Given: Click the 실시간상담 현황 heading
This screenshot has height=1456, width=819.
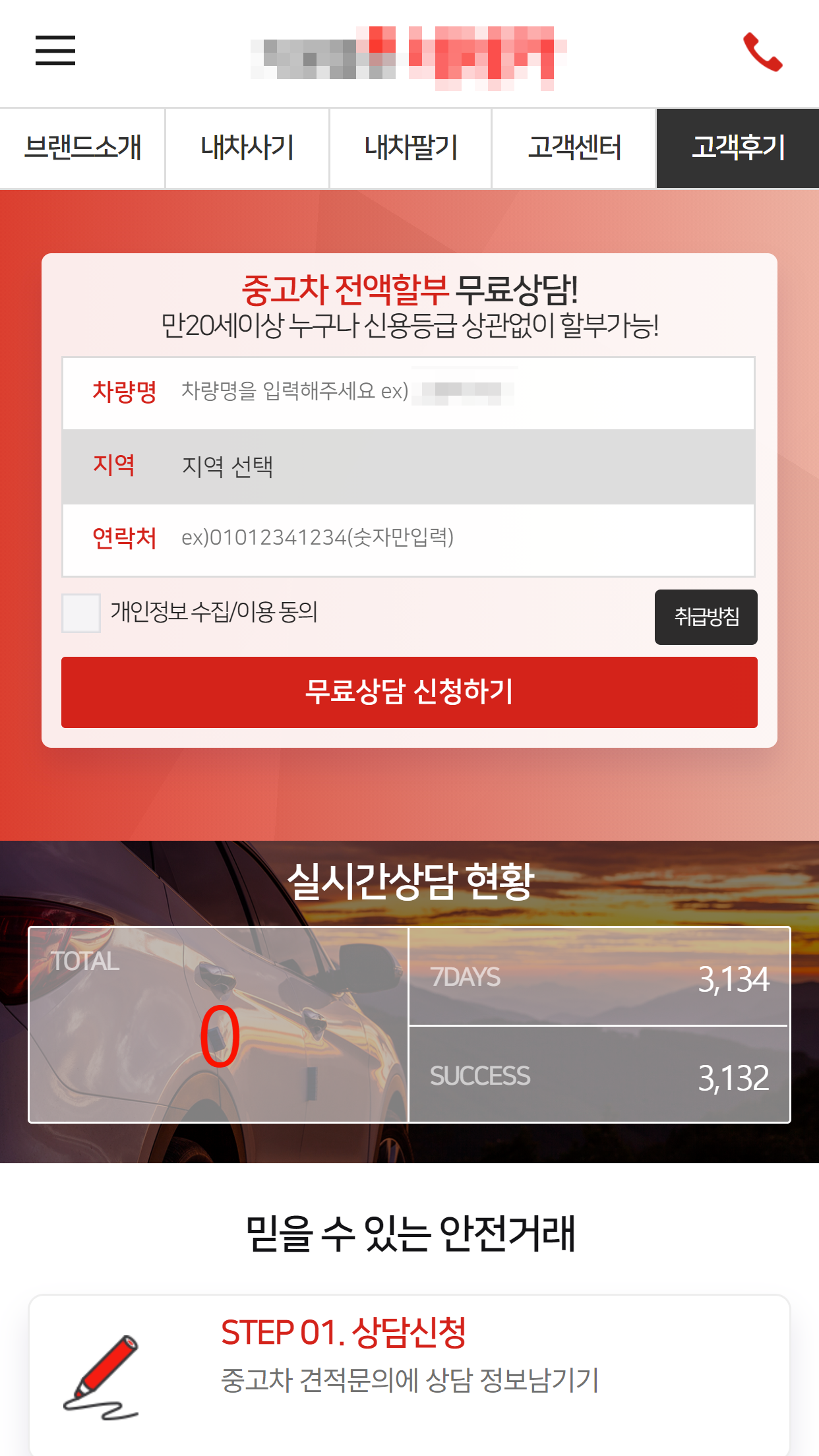Looking at the screenshot, I should point(410,882).
